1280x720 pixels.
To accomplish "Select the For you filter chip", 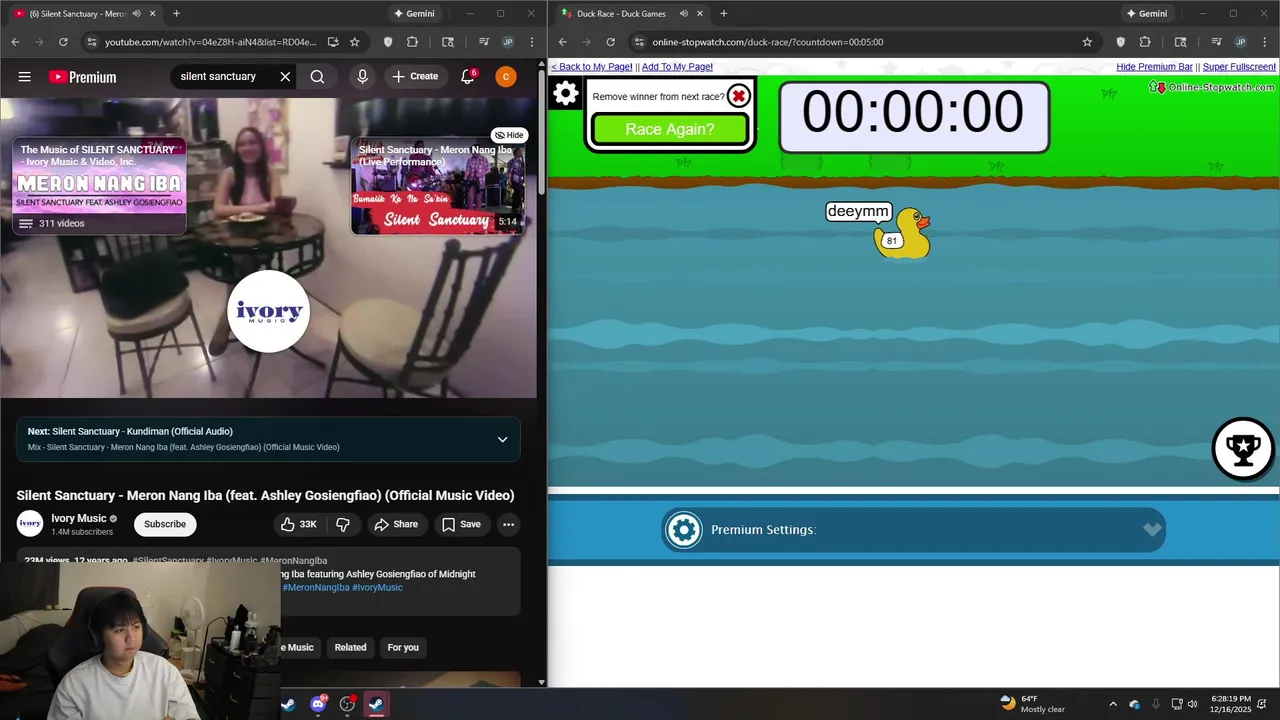I will click(x=403, y=647).
